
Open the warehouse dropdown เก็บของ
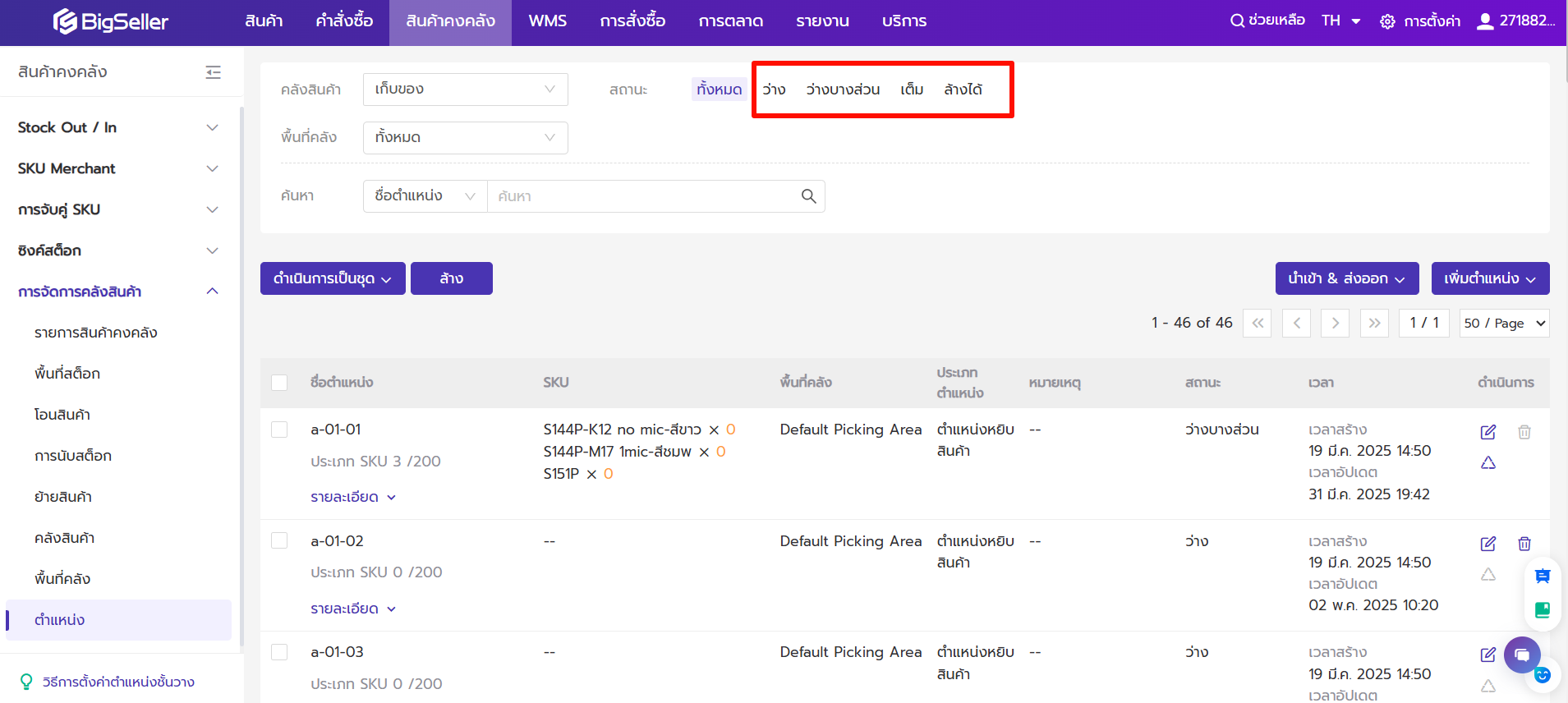click(x=466, y=90)
